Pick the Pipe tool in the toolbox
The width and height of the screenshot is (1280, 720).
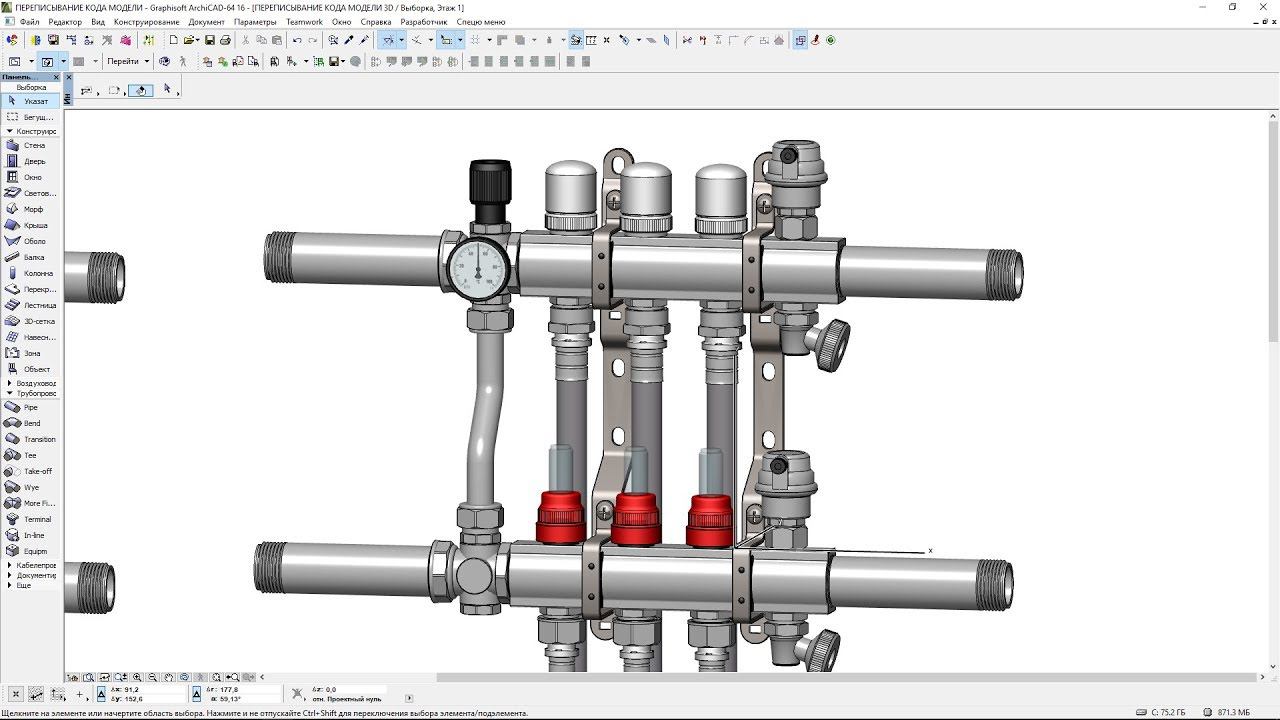(28, 408)
